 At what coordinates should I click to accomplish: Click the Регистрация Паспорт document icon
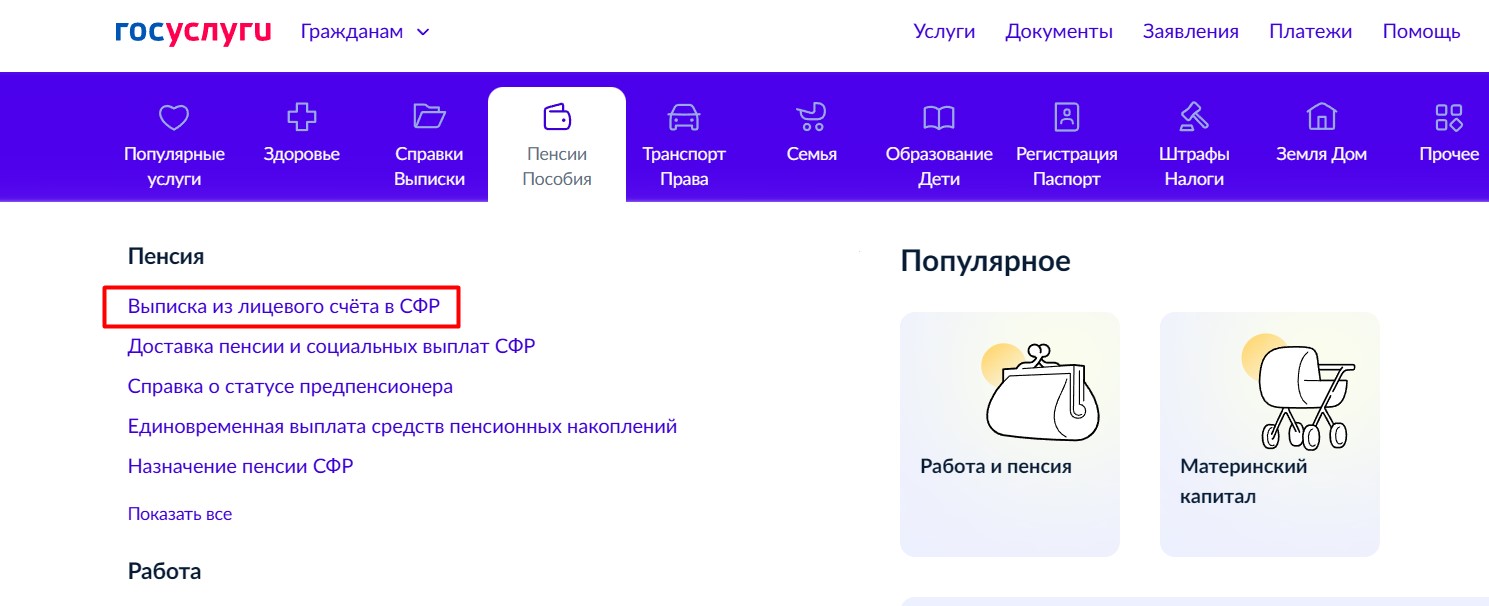1067,118
